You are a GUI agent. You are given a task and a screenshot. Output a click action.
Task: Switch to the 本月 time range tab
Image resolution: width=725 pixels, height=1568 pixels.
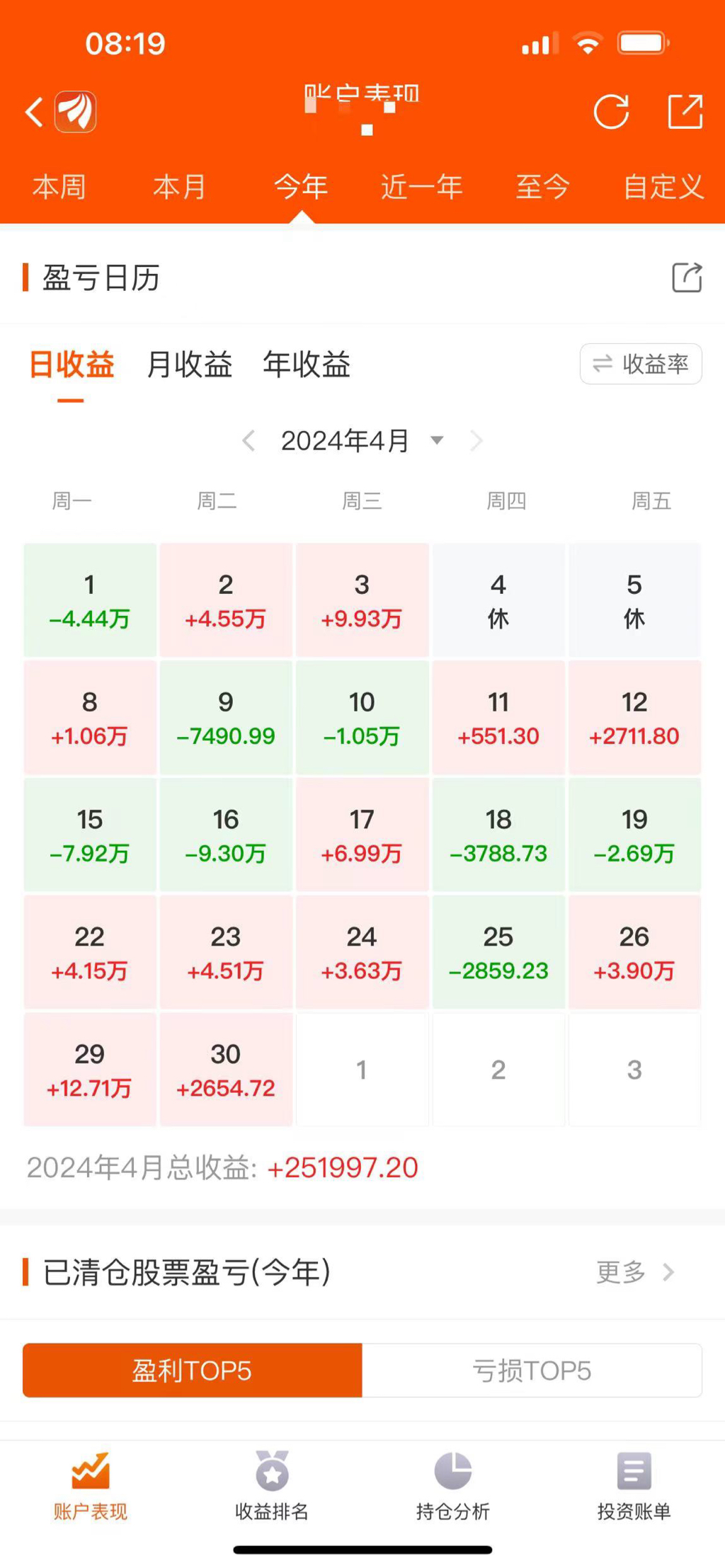[x=180, y=187]
